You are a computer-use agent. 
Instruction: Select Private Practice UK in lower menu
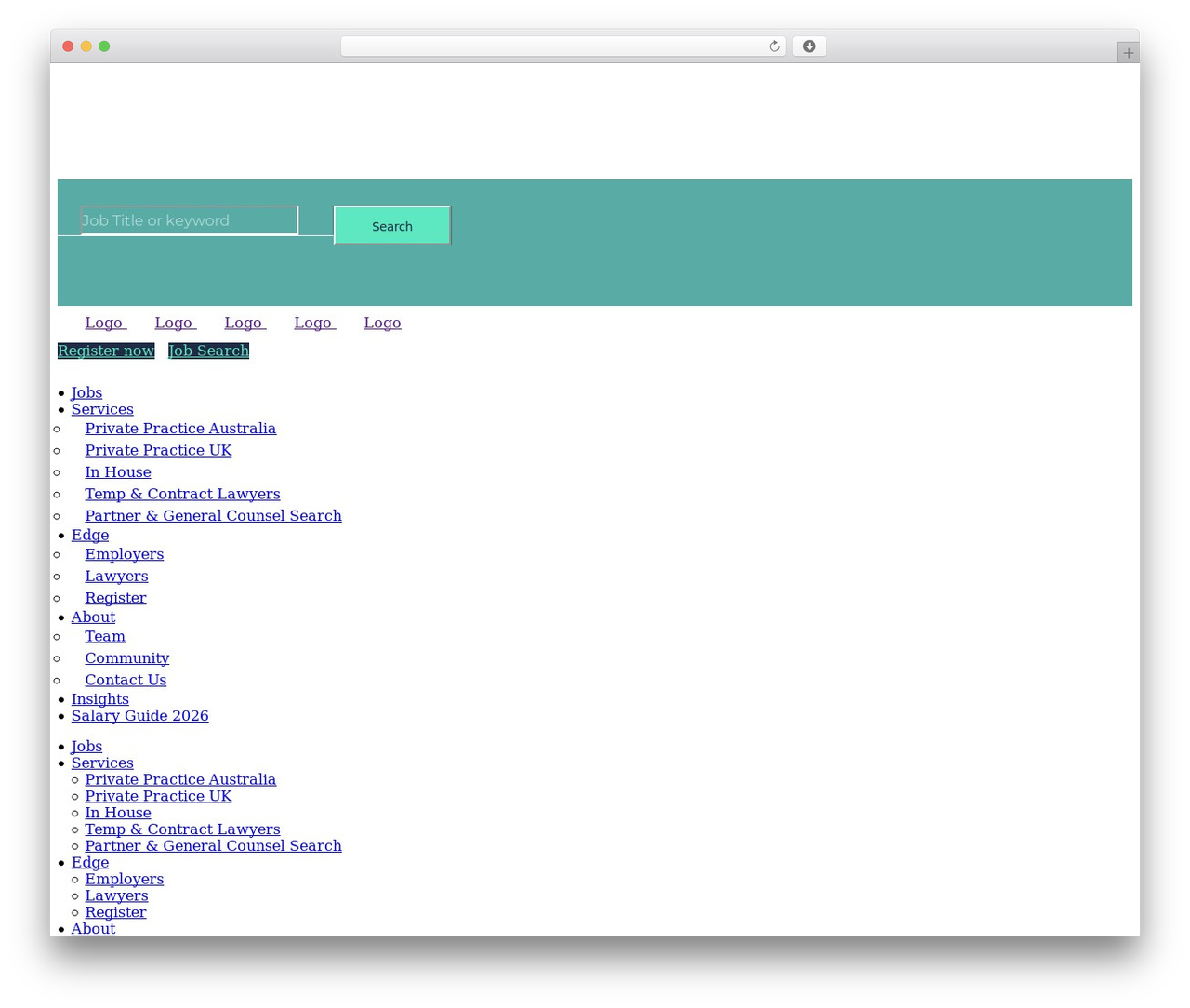click(x=158, y=796)
